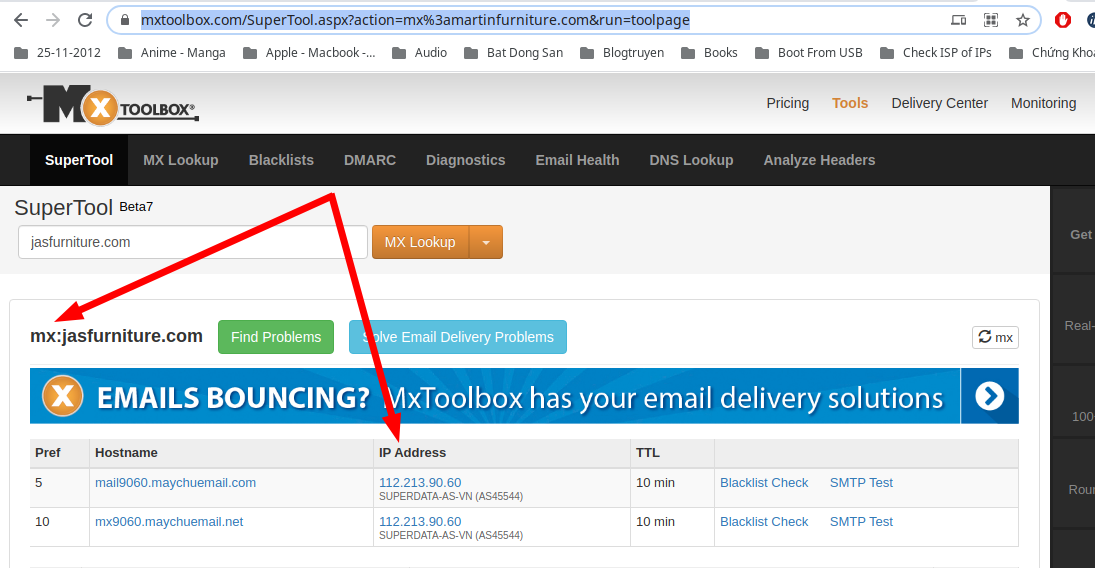Open the Bat Dong San bookmark folder
This screenshot has height=568, width=1095.
tap(513, 53)
